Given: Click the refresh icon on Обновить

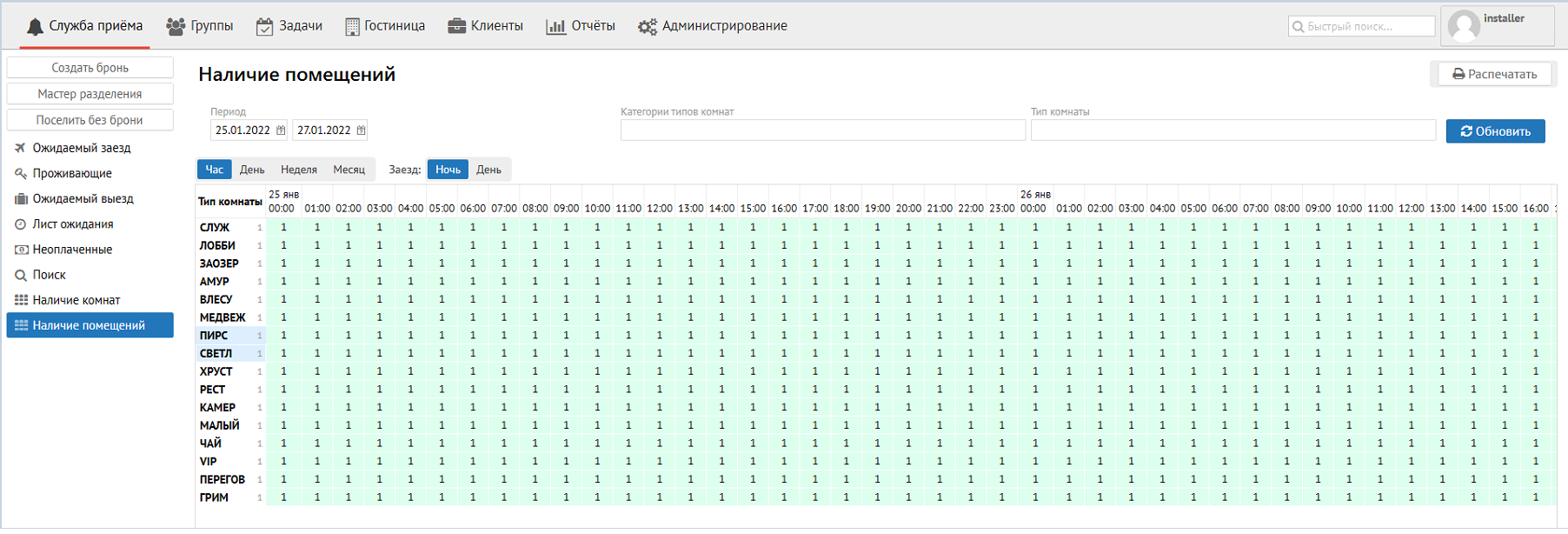Looking at the screenshot, I should [1466, 131].
